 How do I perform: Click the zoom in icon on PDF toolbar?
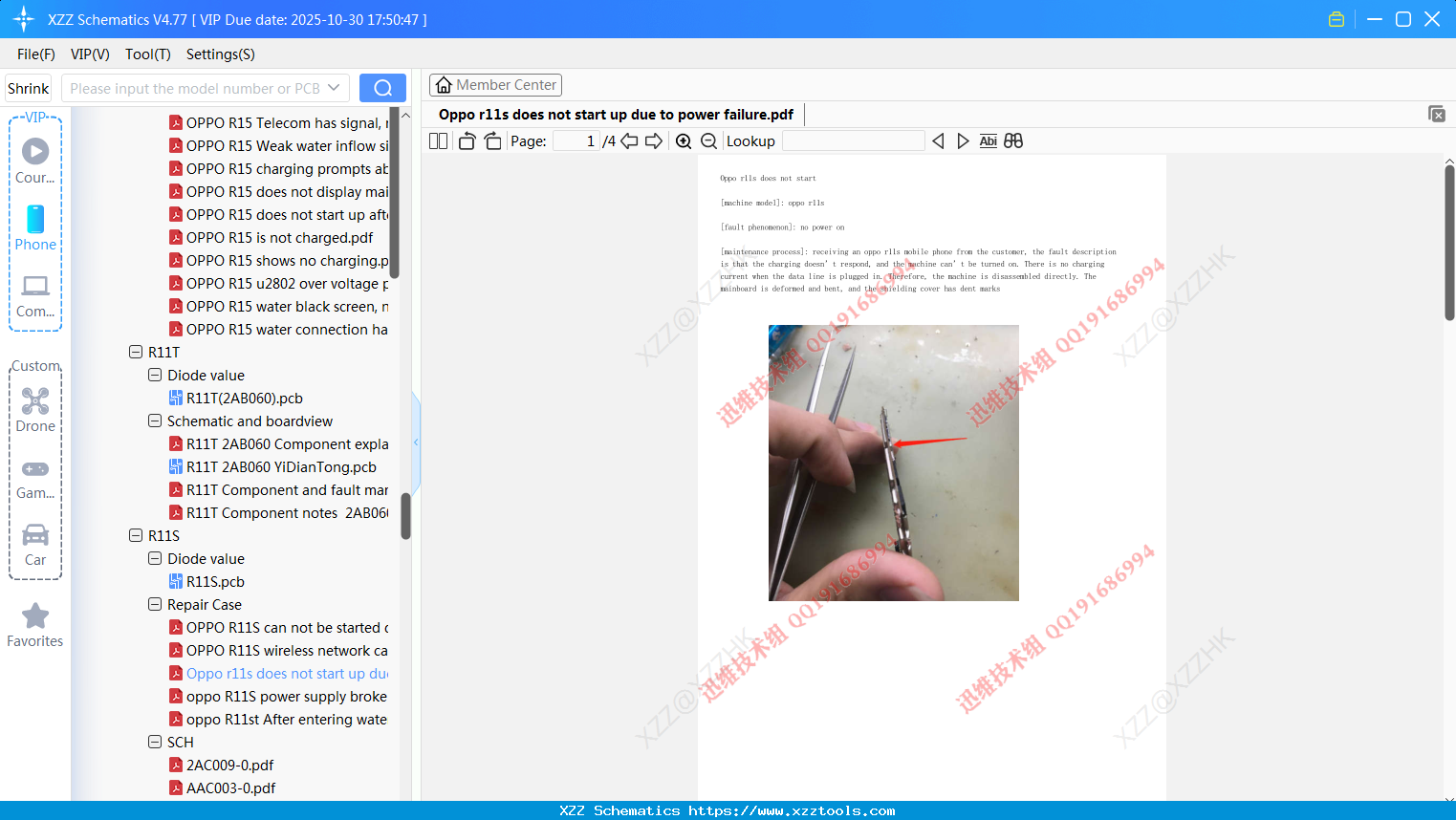(x=684, y=140)
